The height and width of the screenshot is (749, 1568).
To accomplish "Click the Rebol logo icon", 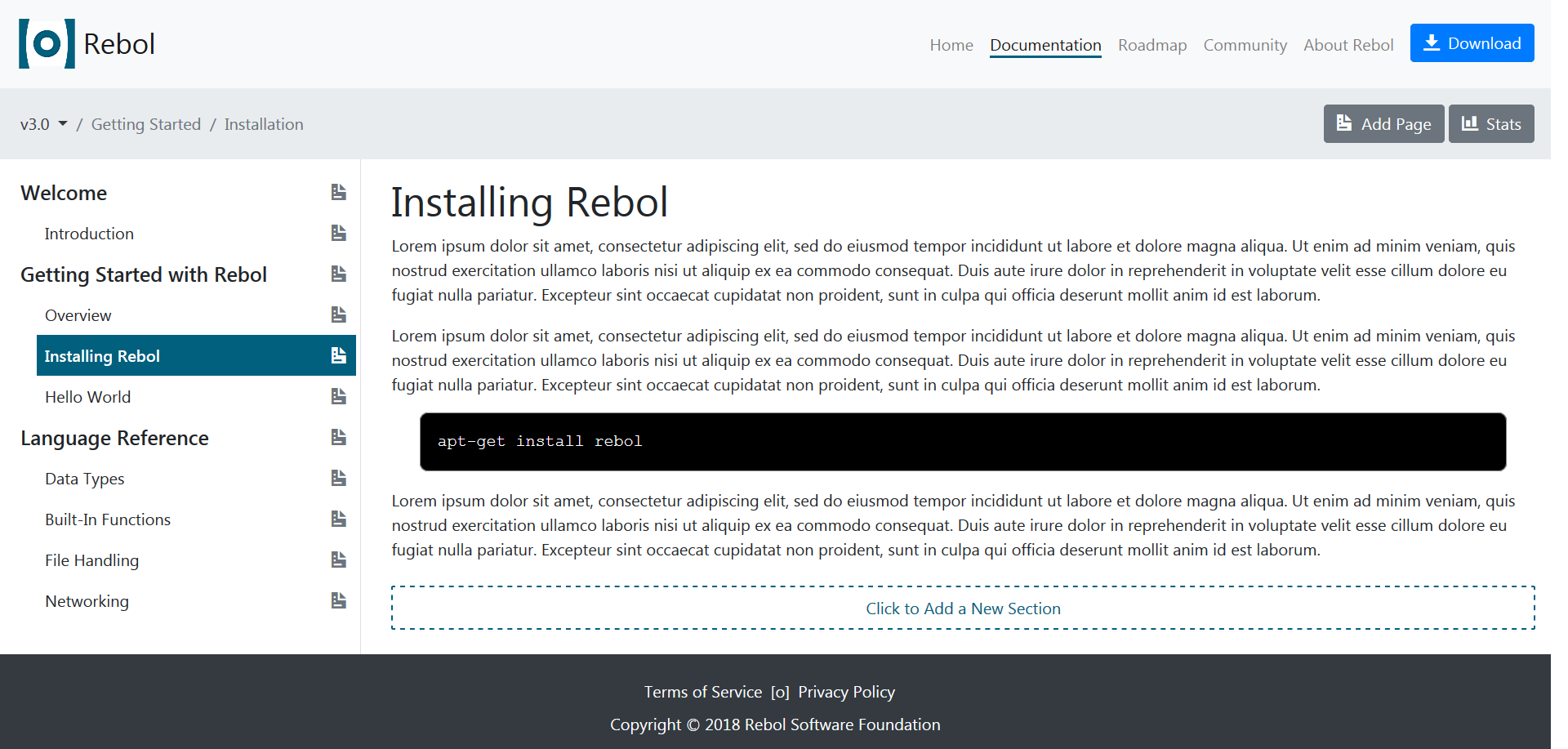I will [x=47, y=44].
